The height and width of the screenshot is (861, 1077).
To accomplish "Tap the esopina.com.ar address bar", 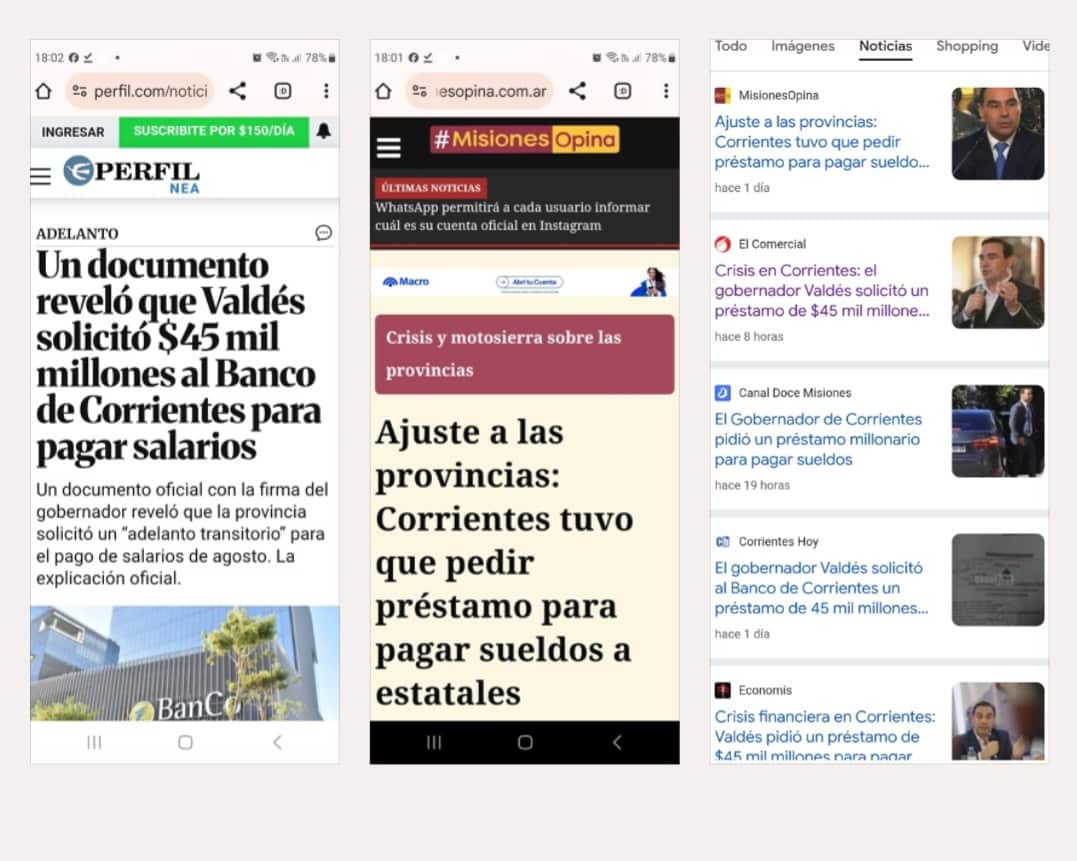I will point(479,91).
